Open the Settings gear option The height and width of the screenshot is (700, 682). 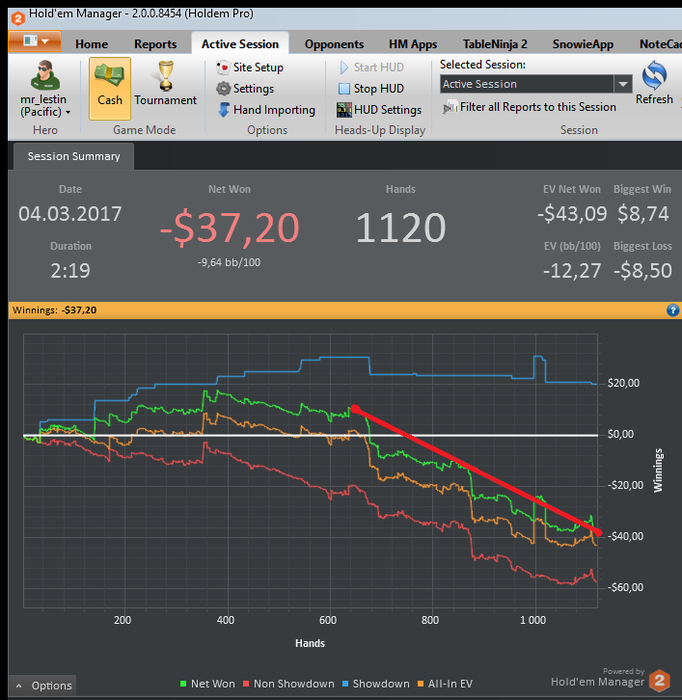(245, 89)
